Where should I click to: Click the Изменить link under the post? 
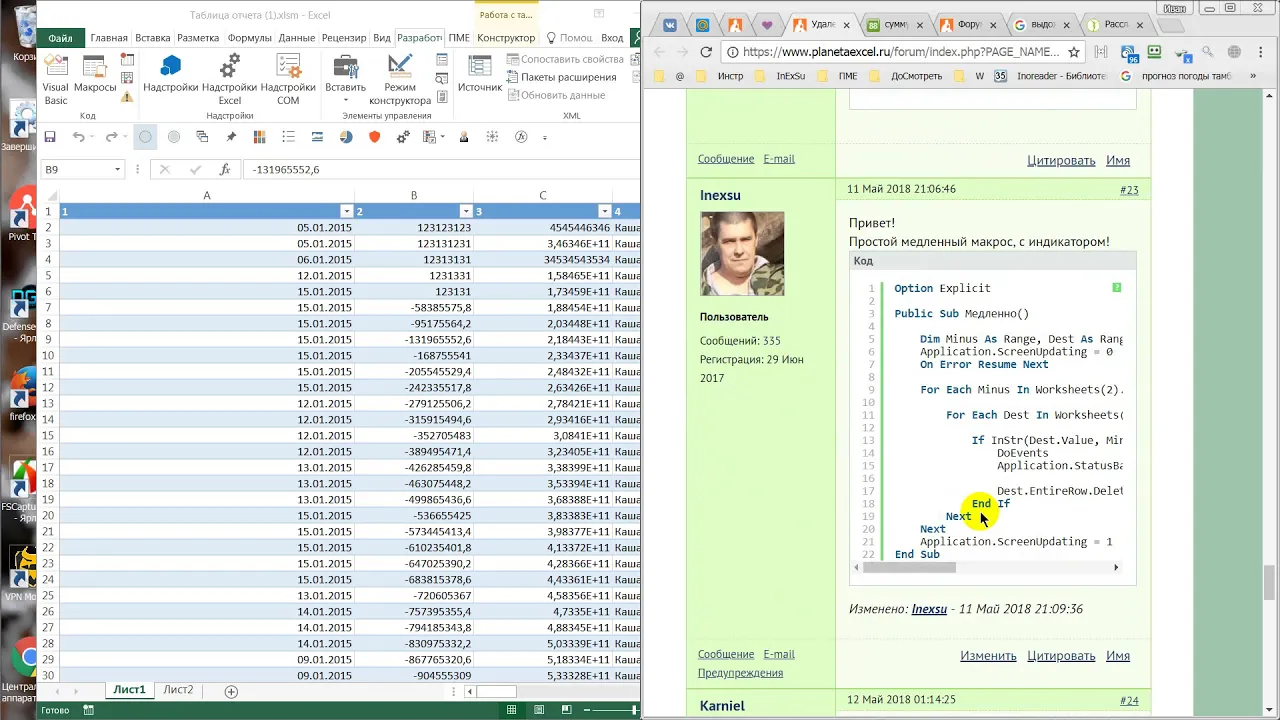[x=988, y=656]
